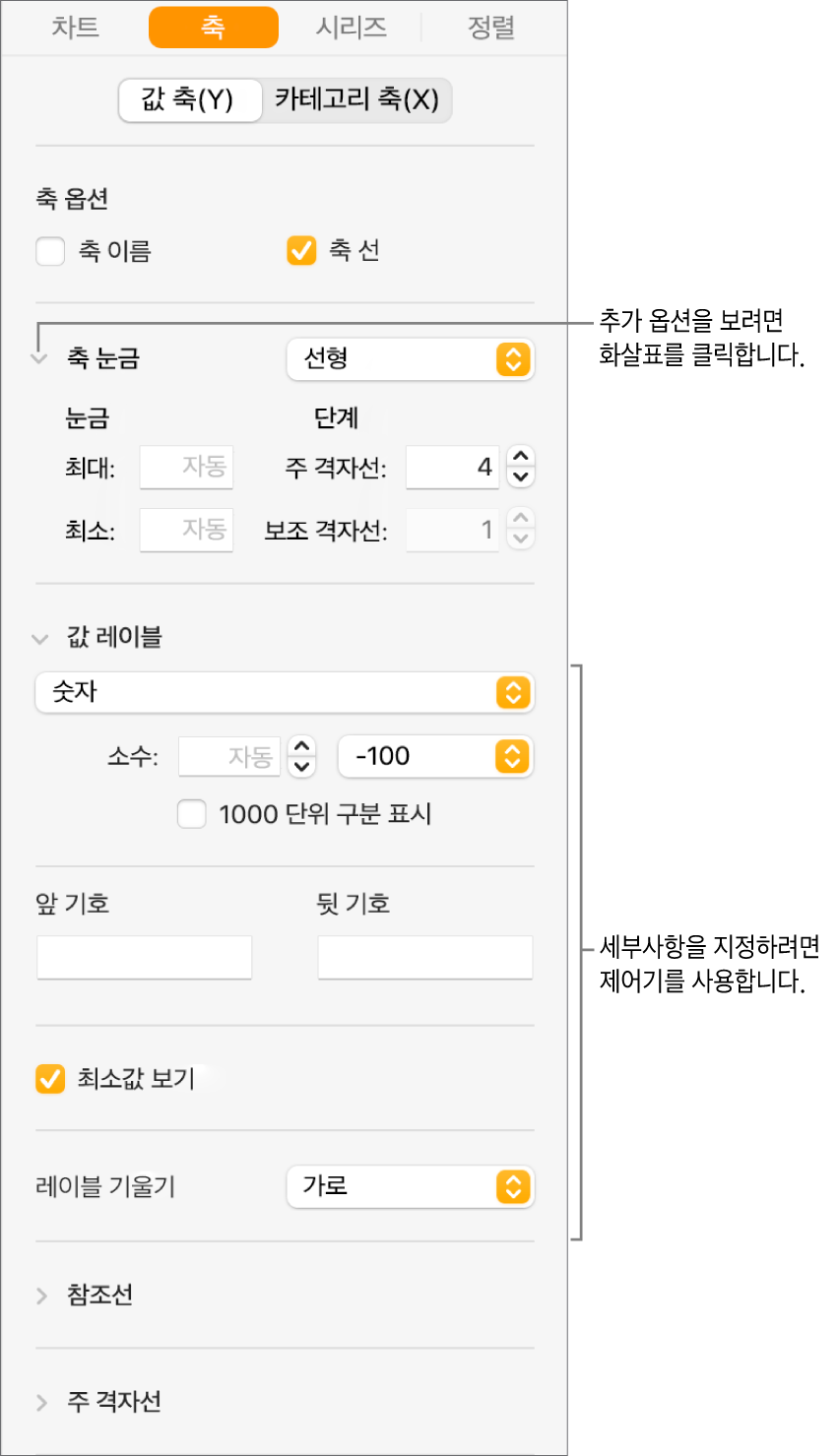The height and width of the screenshot is (1456, 838).
Task: Increase the 소수 decimal stepper
Action: tap(301, 745)
